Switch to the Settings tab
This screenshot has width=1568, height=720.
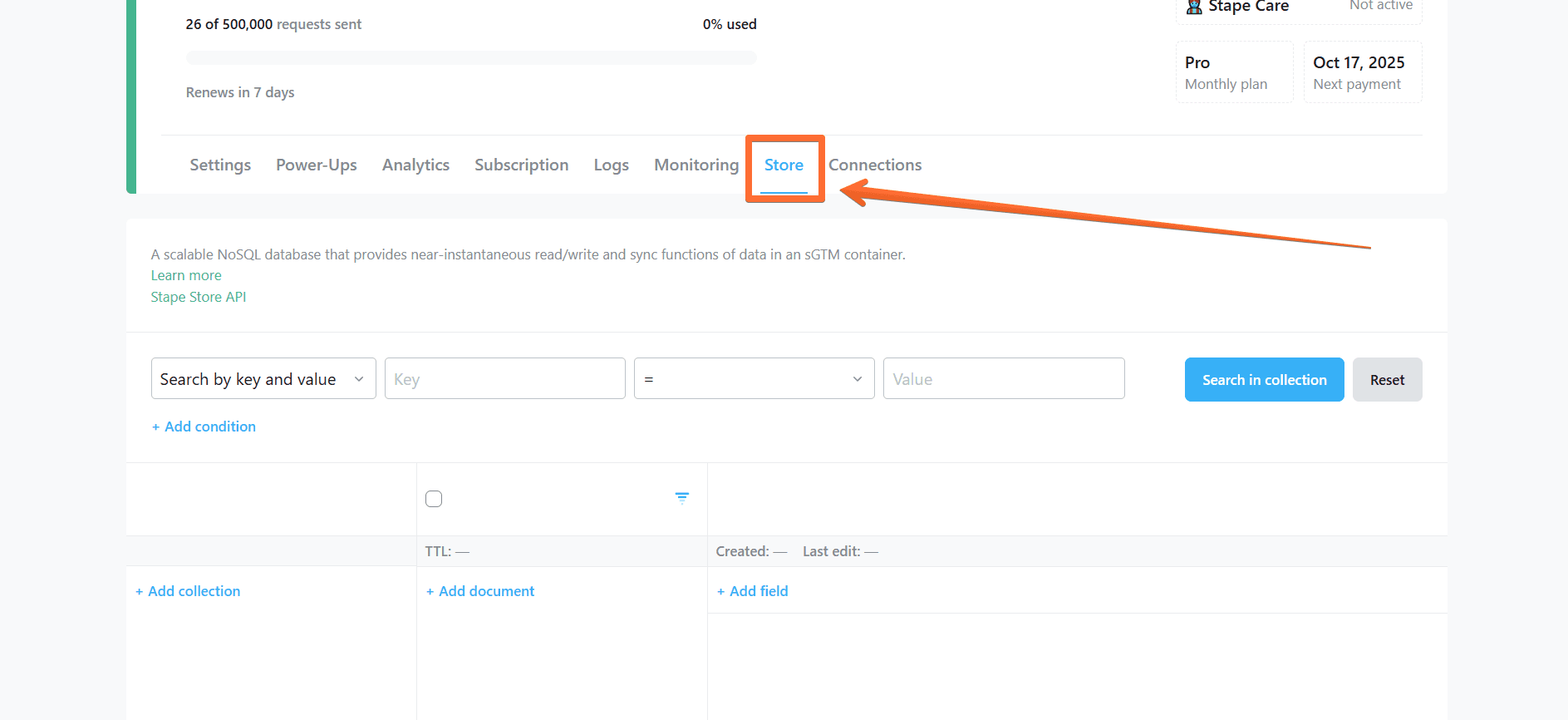pos(220,165)
